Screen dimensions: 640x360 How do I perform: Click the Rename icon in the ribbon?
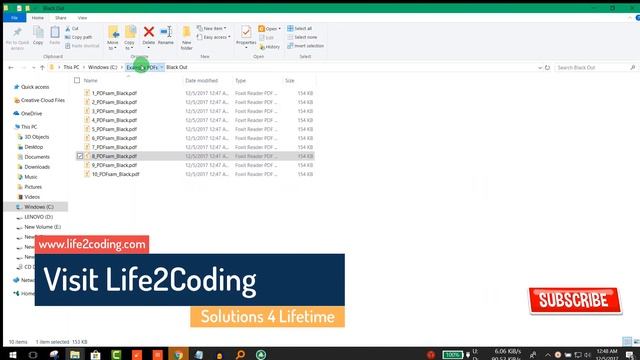coord(166,32)
